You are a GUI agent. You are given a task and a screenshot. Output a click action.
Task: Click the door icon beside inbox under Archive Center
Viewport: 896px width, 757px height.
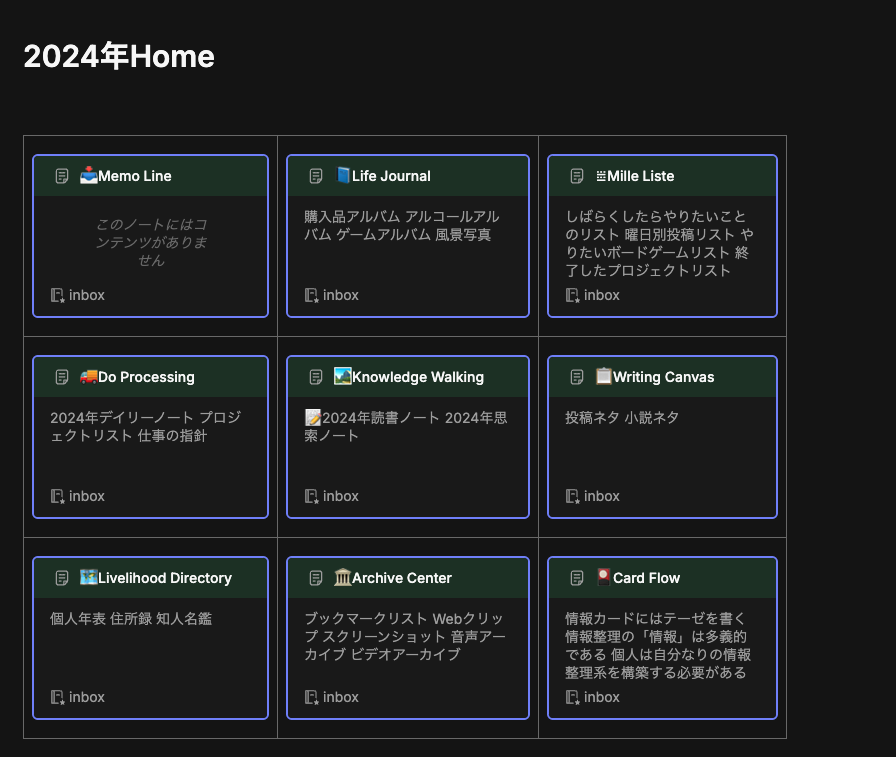313,697
